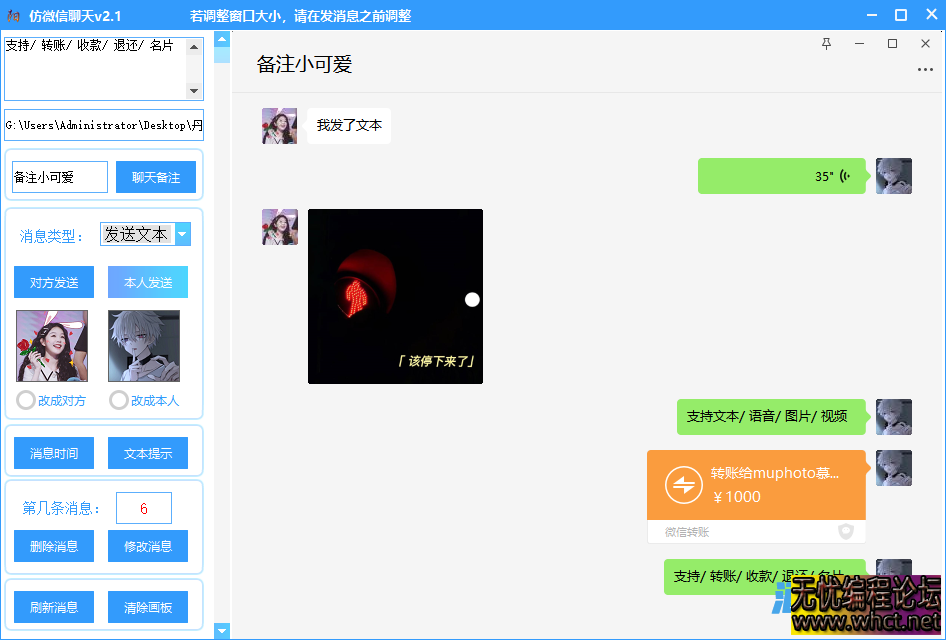Click the 聊天备注 button
The width and height of the screenshot is (946, 640).
(156, 176)
